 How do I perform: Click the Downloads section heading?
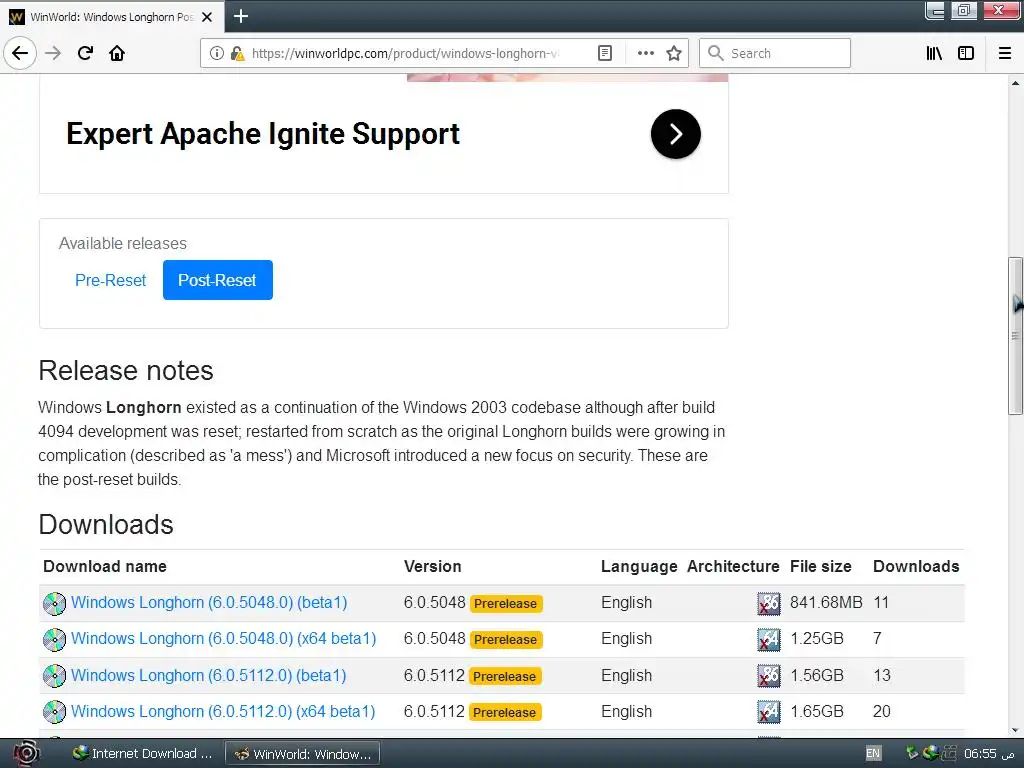pos(106,524)
